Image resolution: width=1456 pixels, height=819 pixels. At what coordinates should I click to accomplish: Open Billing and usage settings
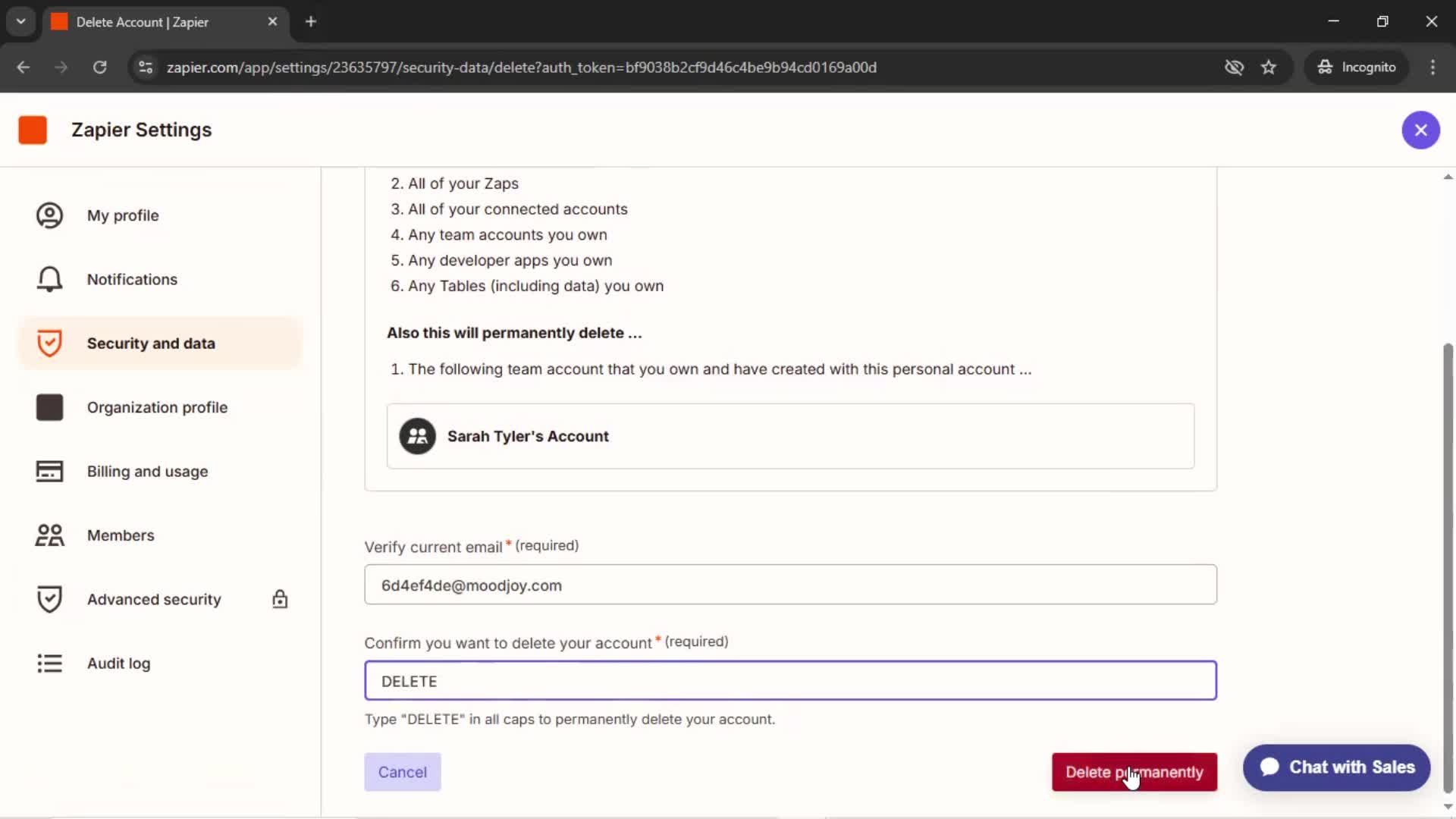(160, 471)
